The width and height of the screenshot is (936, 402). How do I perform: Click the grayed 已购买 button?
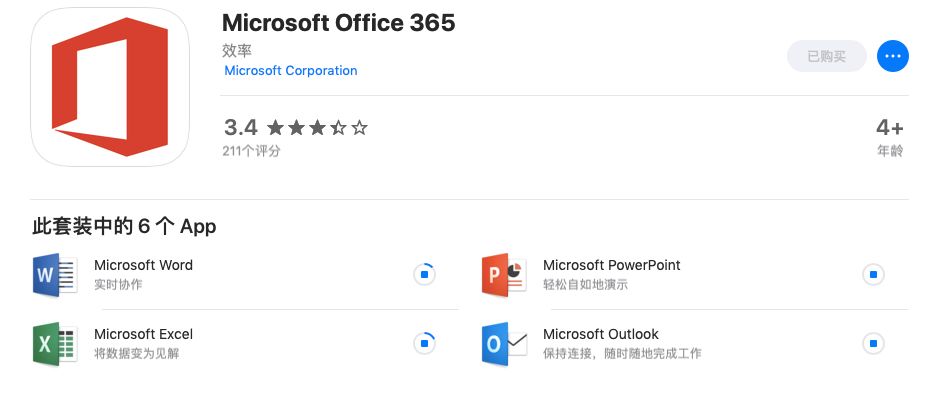[827, 56]
